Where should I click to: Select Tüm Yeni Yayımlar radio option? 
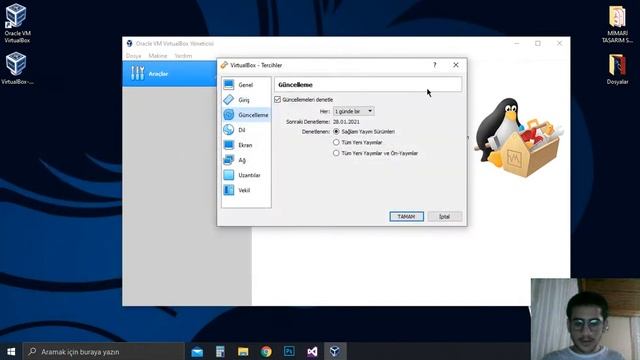click(x=336, y=142)
